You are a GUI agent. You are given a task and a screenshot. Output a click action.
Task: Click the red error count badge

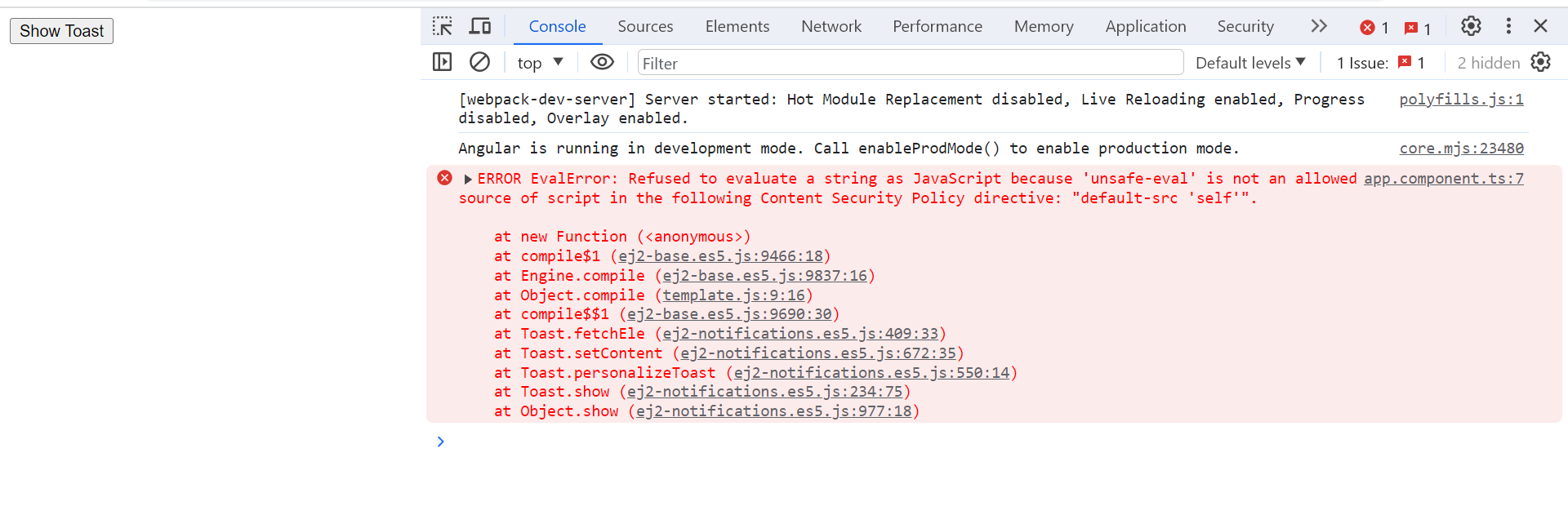tap(1374, 28)
